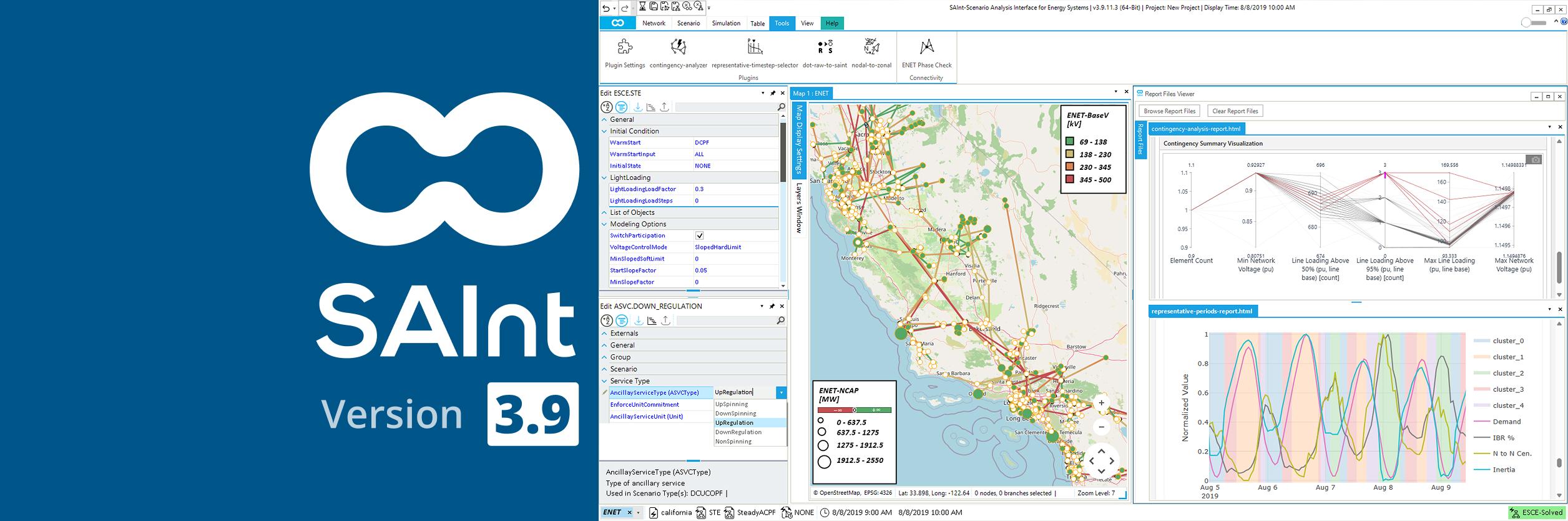Toggle Inertia series in chart legend
The width and height of the screenshot is (1568, 521).
coord(1494,470)
